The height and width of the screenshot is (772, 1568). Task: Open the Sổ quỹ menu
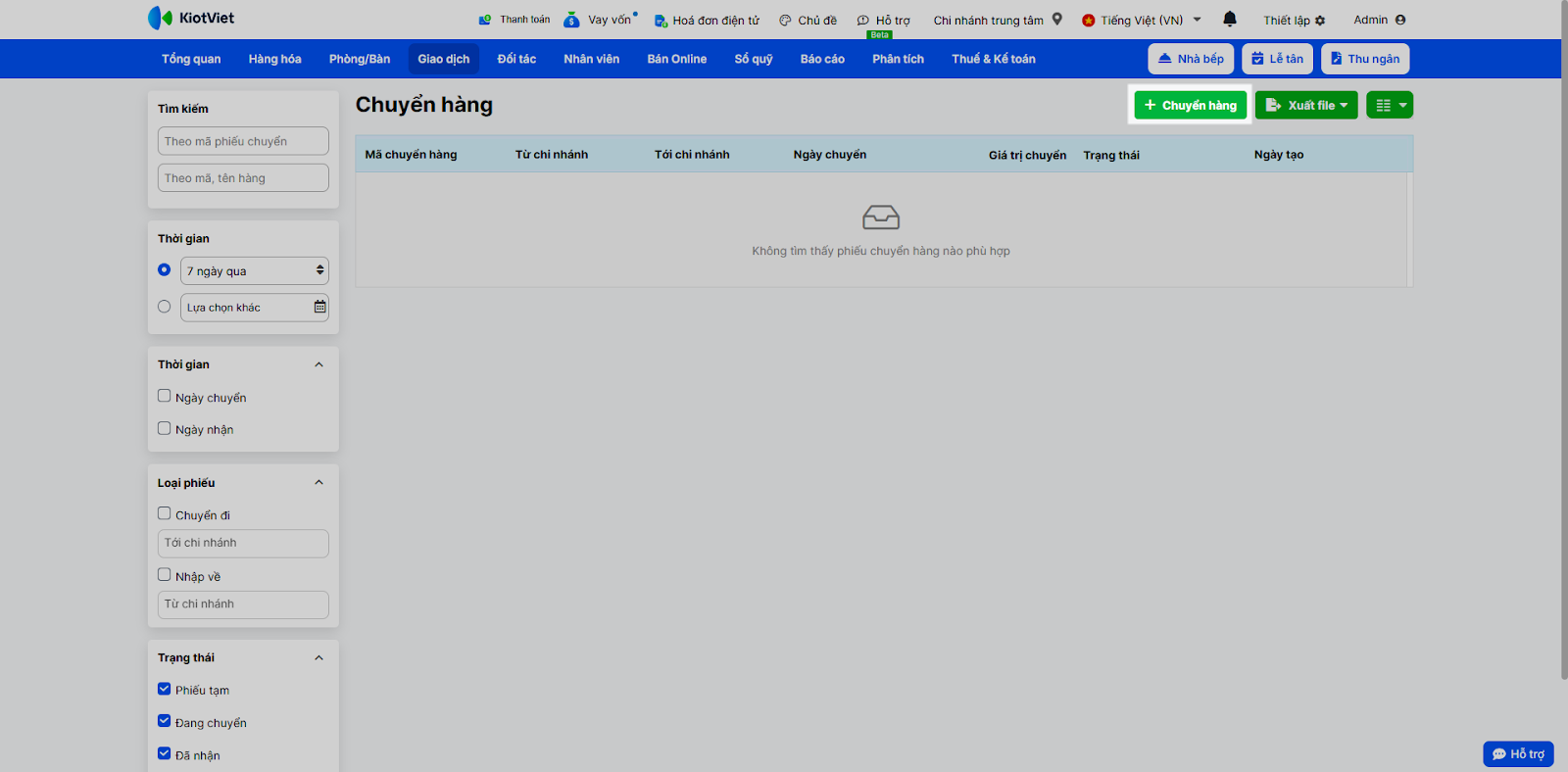(x=754, y=59)
